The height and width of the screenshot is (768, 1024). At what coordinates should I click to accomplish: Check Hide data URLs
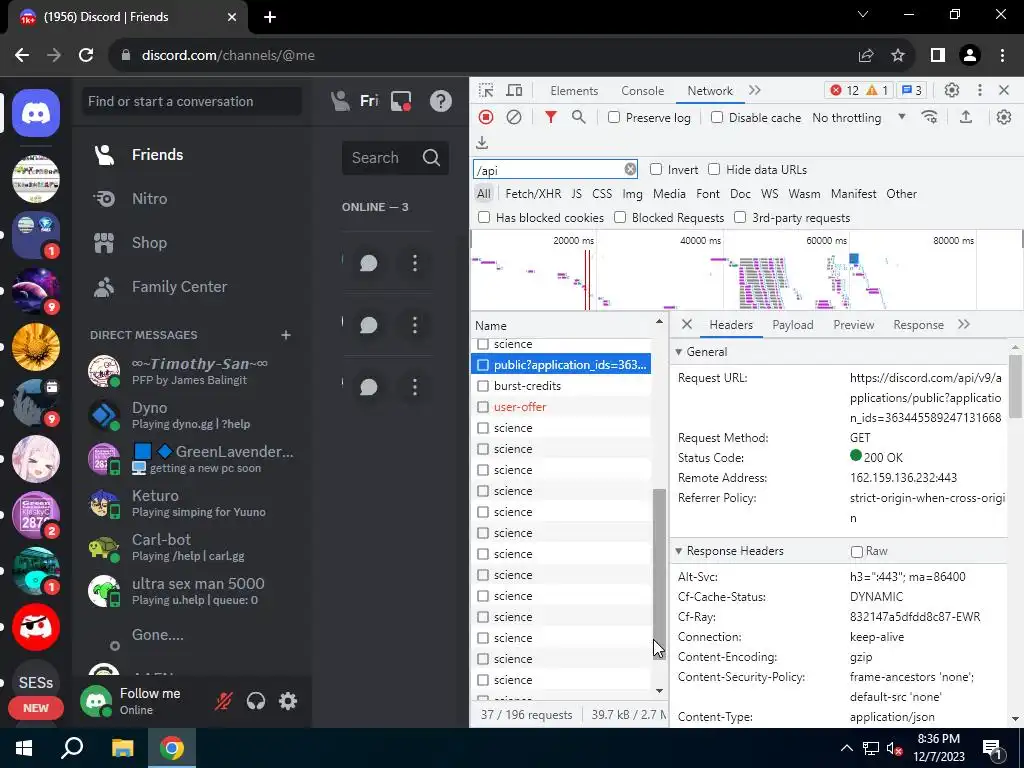tap(714, 170)
